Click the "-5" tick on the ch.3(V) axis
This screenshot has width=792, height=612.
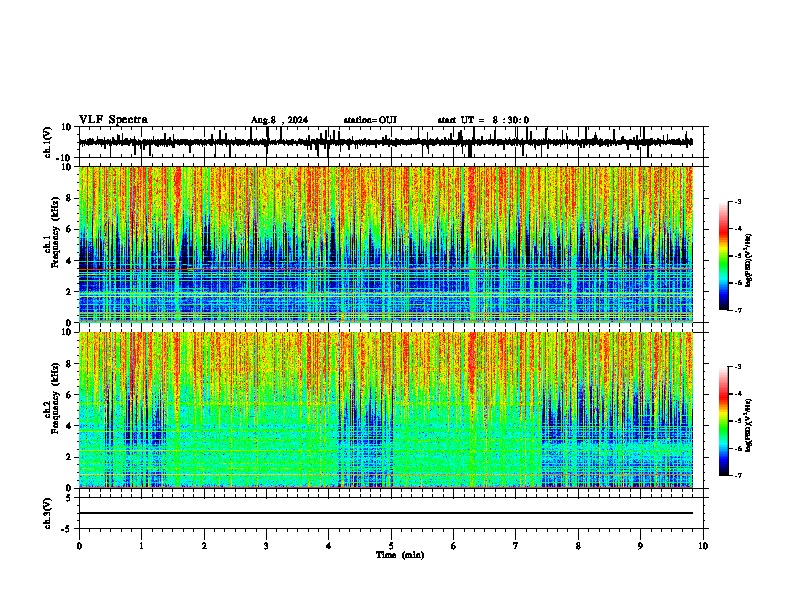pyautogui.click(x=67, y=529)
